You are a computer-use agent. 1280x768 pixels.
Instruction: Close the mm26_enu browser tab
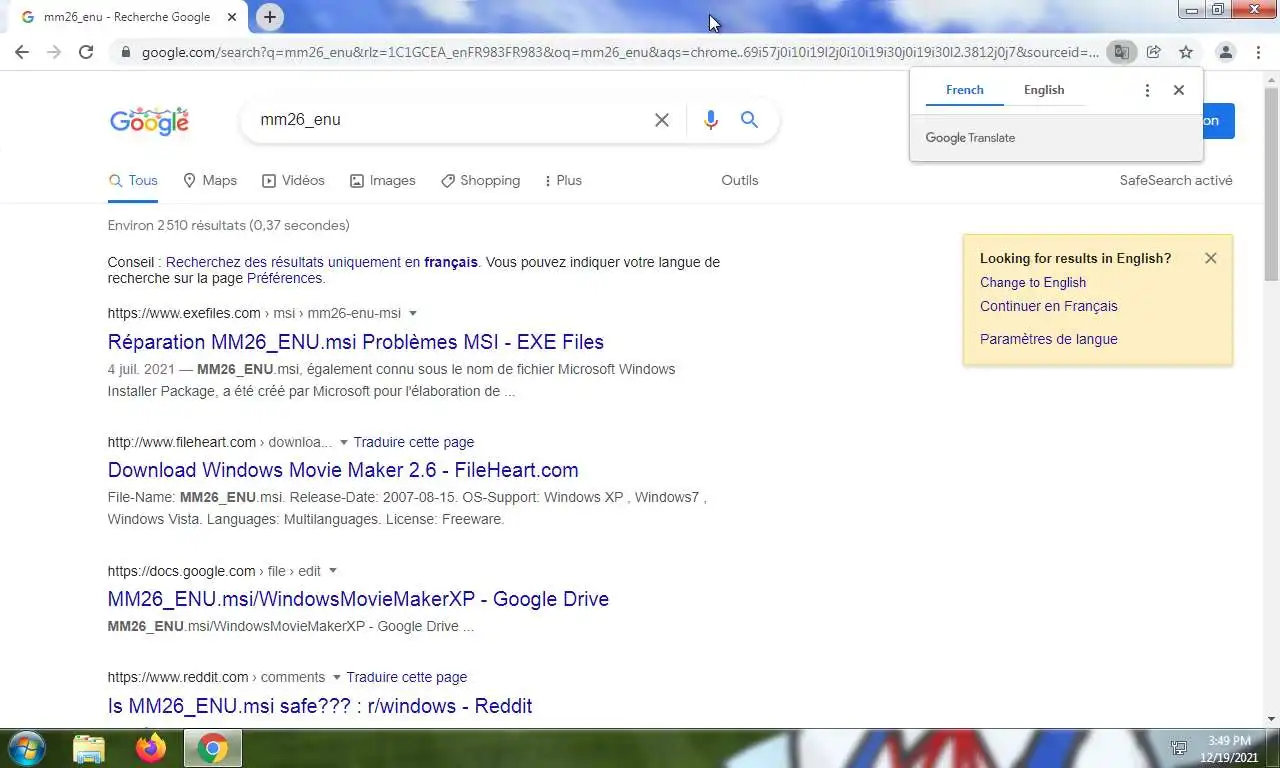pos(233,17)
